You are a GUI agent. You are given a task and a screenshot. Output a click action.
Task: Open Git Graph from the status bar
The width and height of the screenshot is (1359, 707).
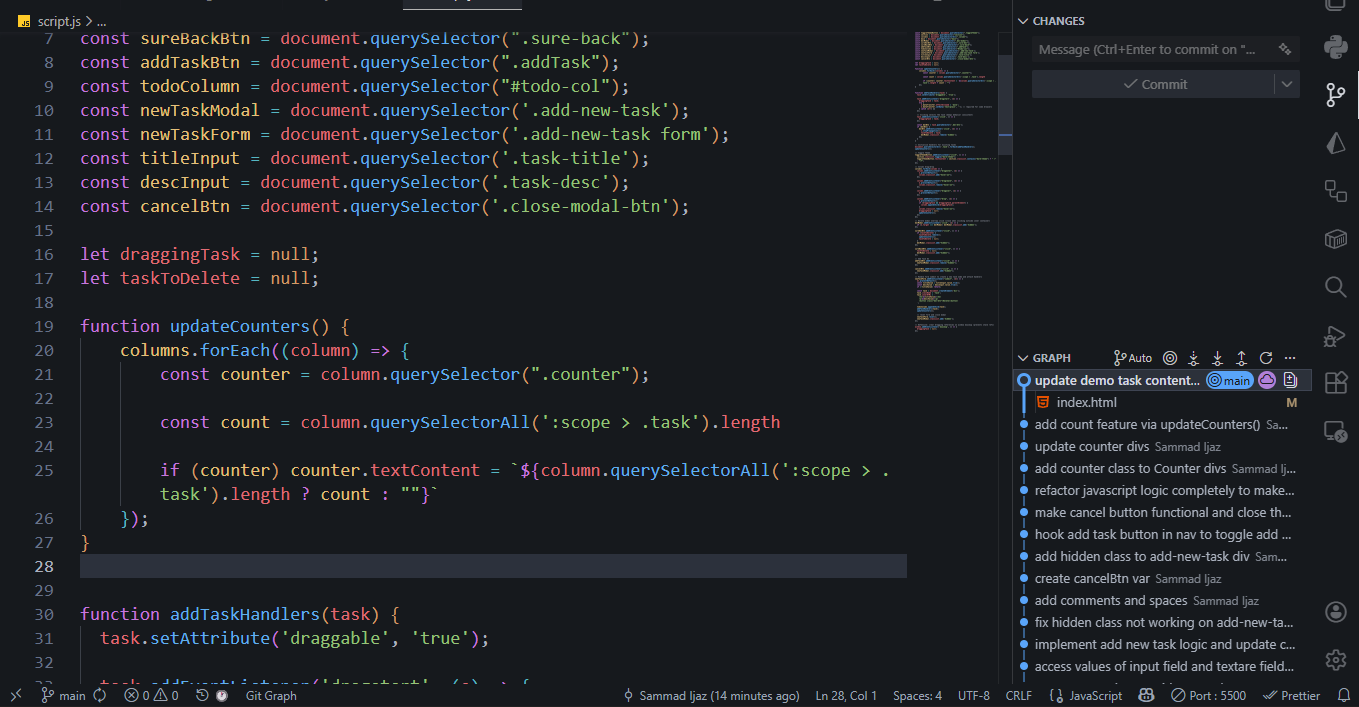point(270,696)
